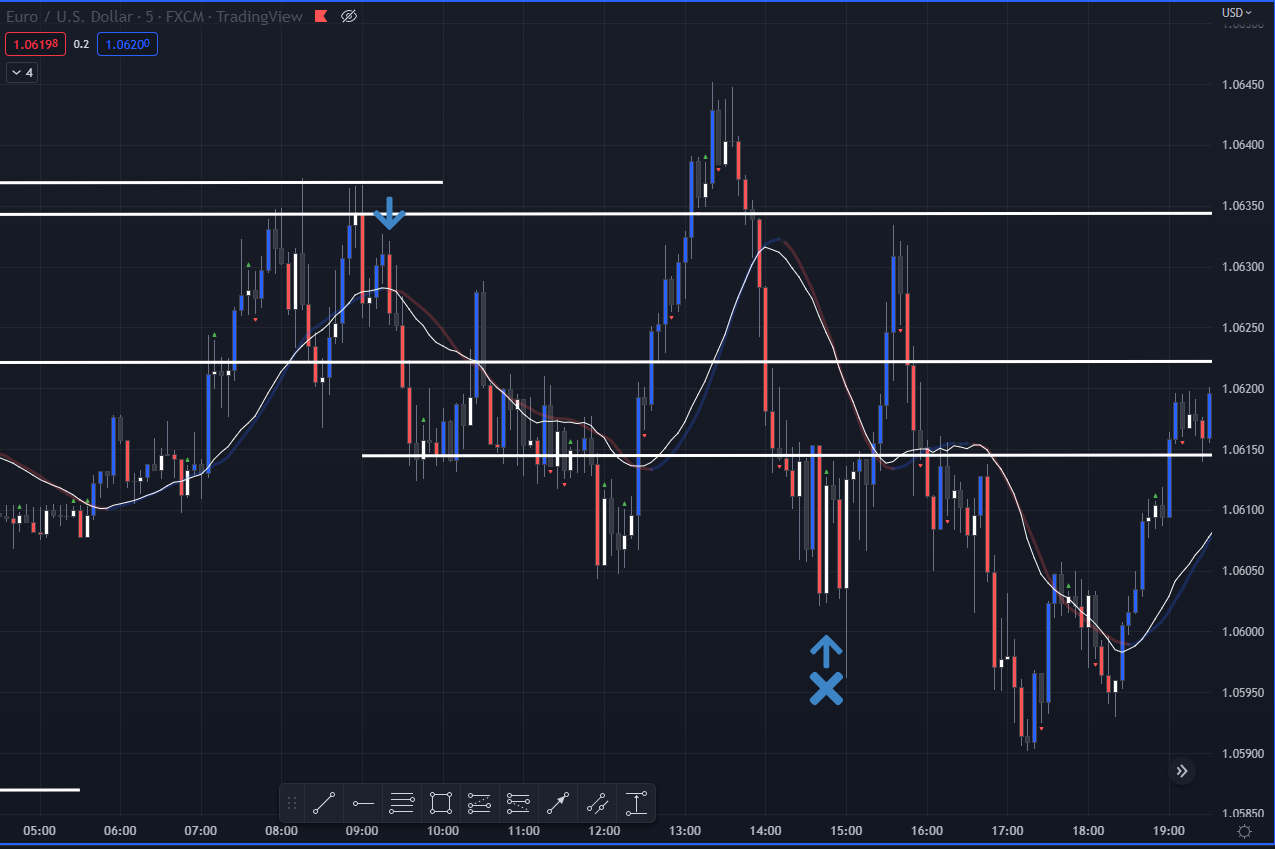Image resolution: width=1275 pixels, height=849 pixels.
Task: Click the 16:00 time axis label
Action: click(927, 831)
